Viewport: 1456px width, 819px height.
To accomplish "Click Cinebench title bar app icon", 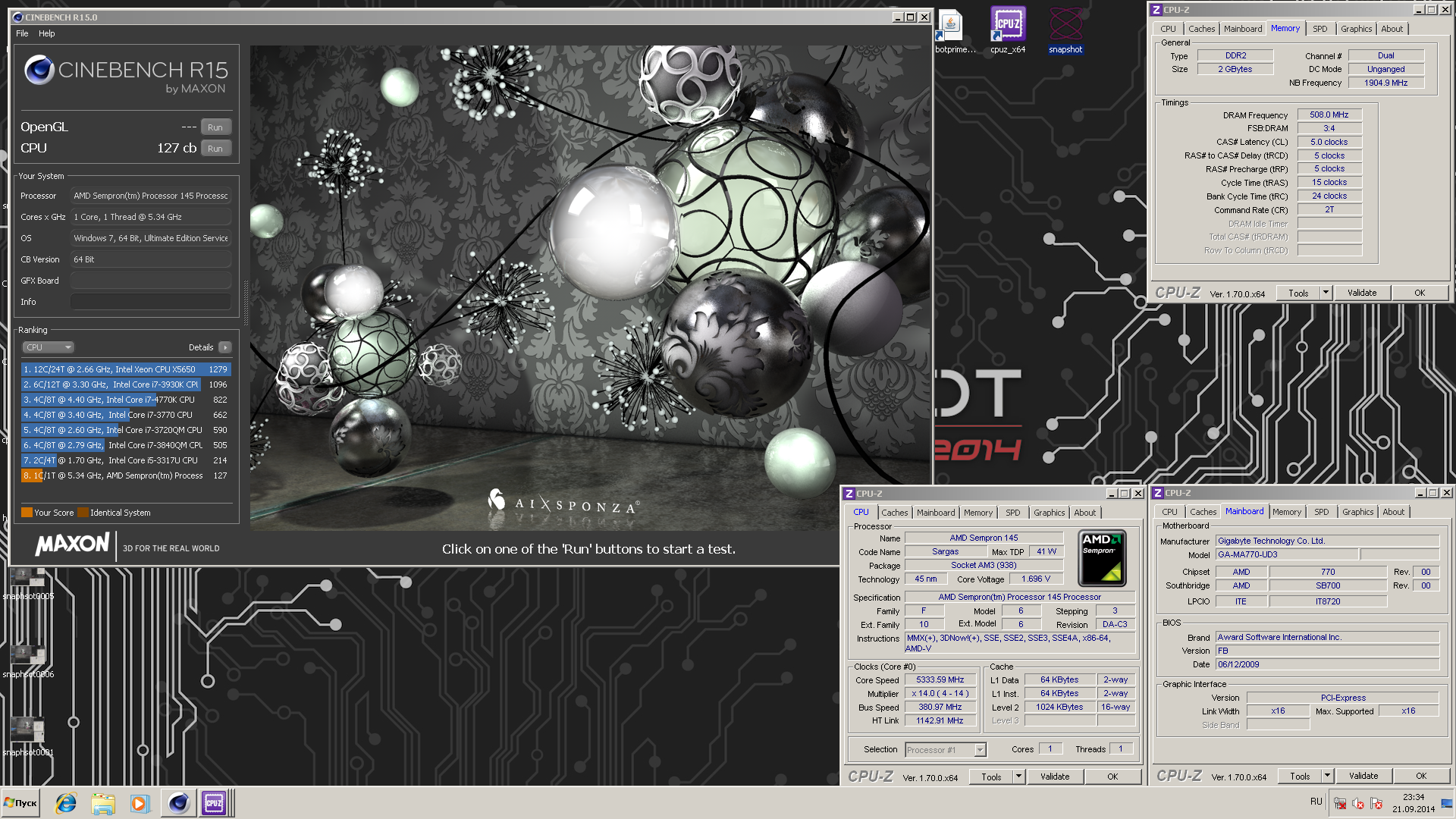I will coord(18,17).
